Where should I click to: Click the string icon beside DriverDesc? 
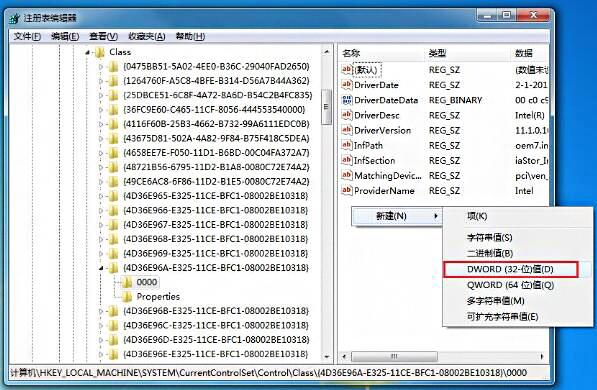pos(346,115)
